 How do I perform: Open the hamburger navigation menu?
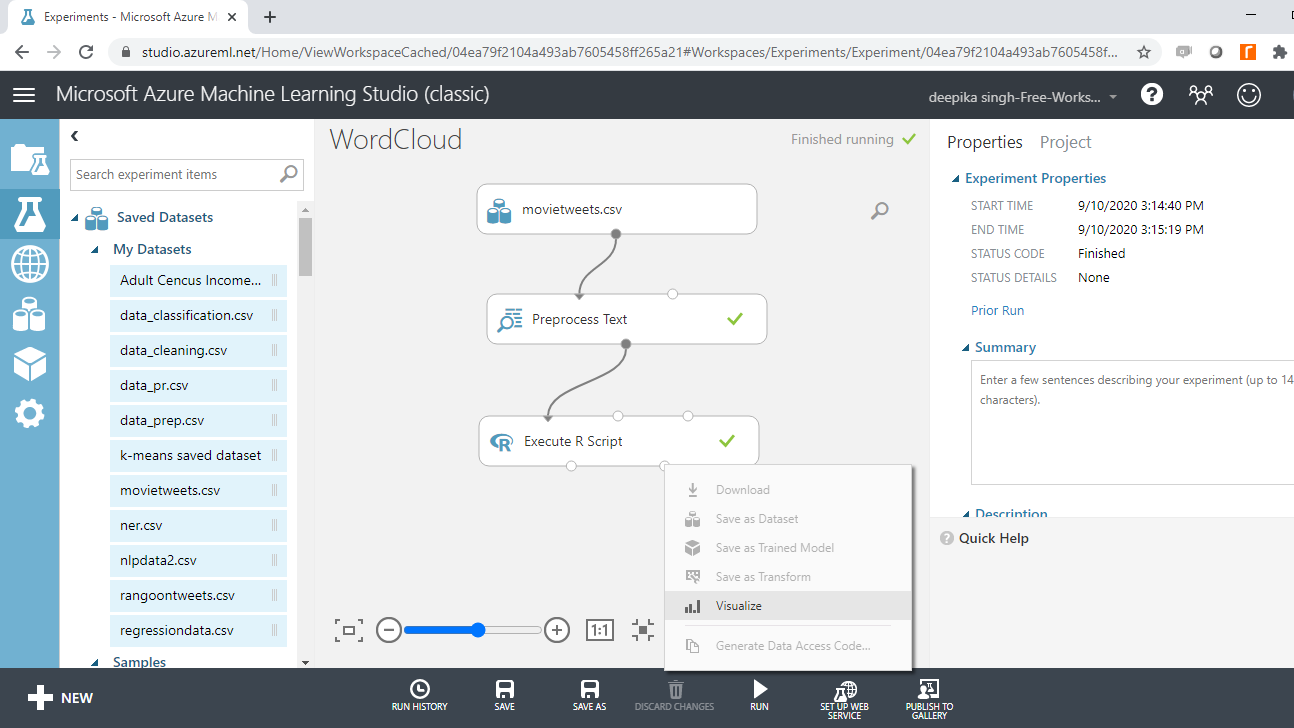(24, 95)
